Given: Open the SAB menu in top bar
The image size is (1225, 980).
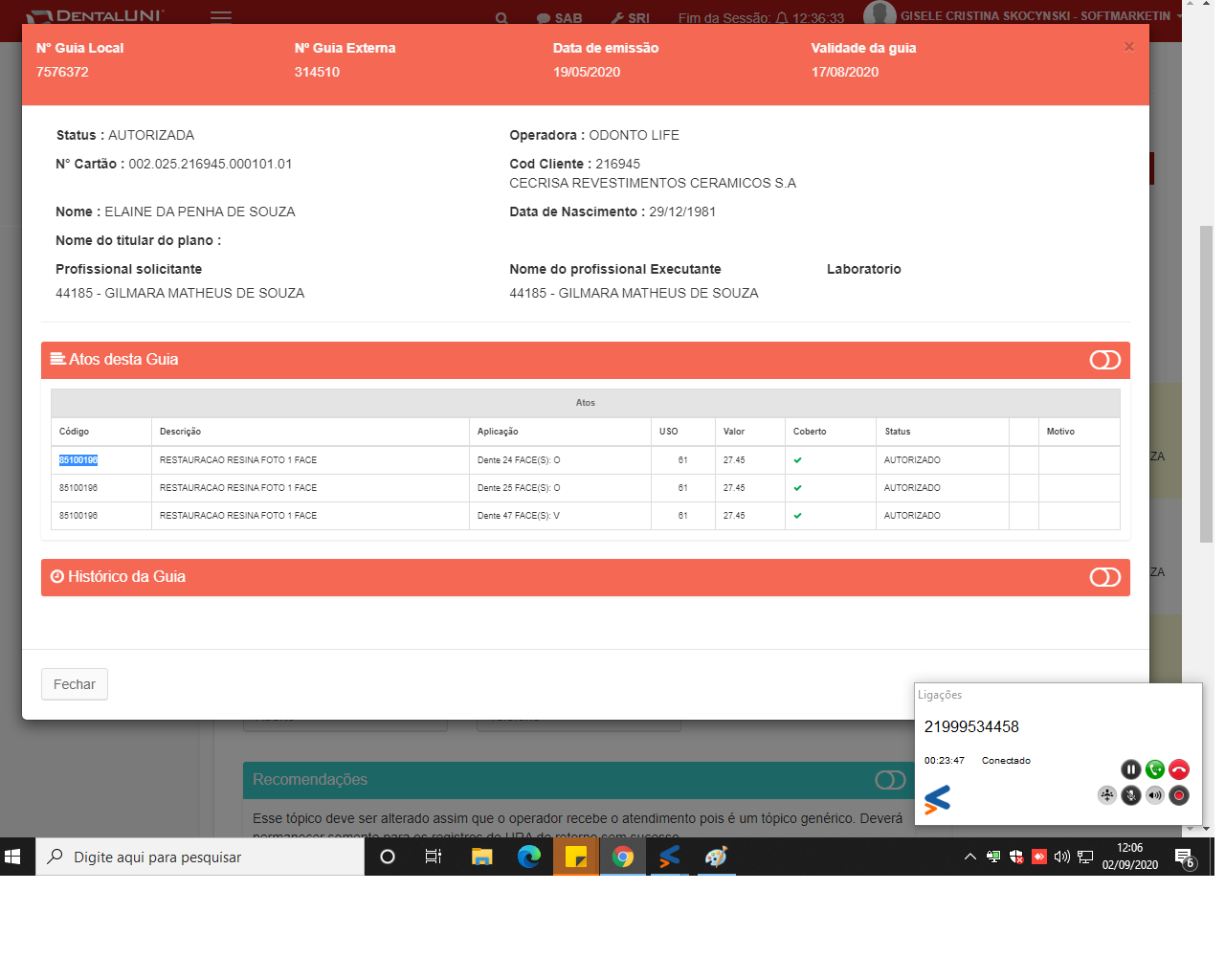Looking at the screenshot, I should 560,18.
